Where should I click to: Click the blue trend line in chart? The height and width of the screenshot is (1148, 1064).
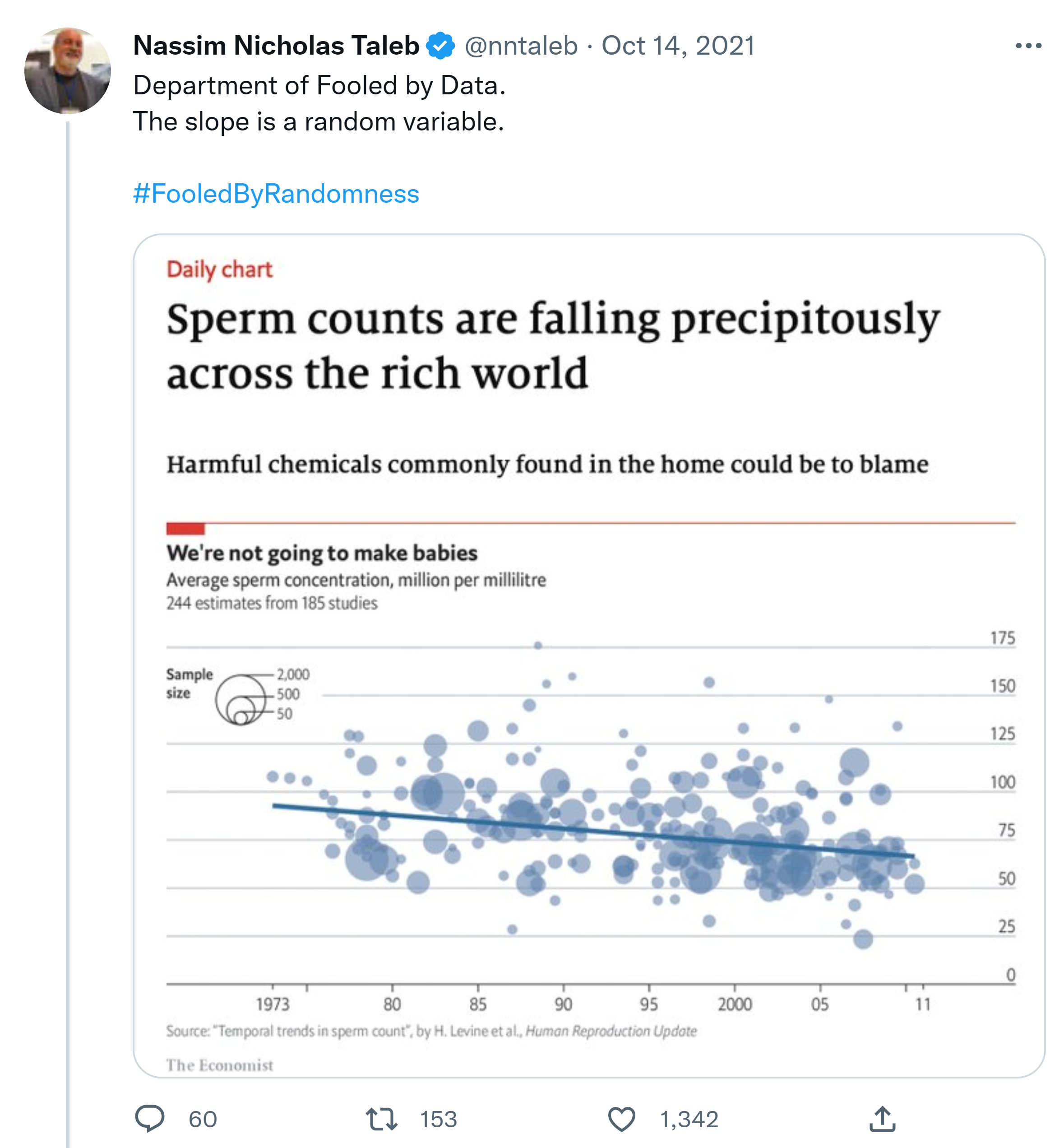click(593, 831)
